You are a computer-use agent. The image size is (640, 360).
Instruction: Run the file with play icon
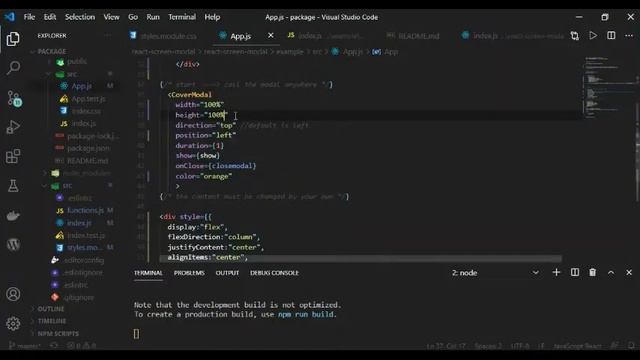tap(593, 36)
